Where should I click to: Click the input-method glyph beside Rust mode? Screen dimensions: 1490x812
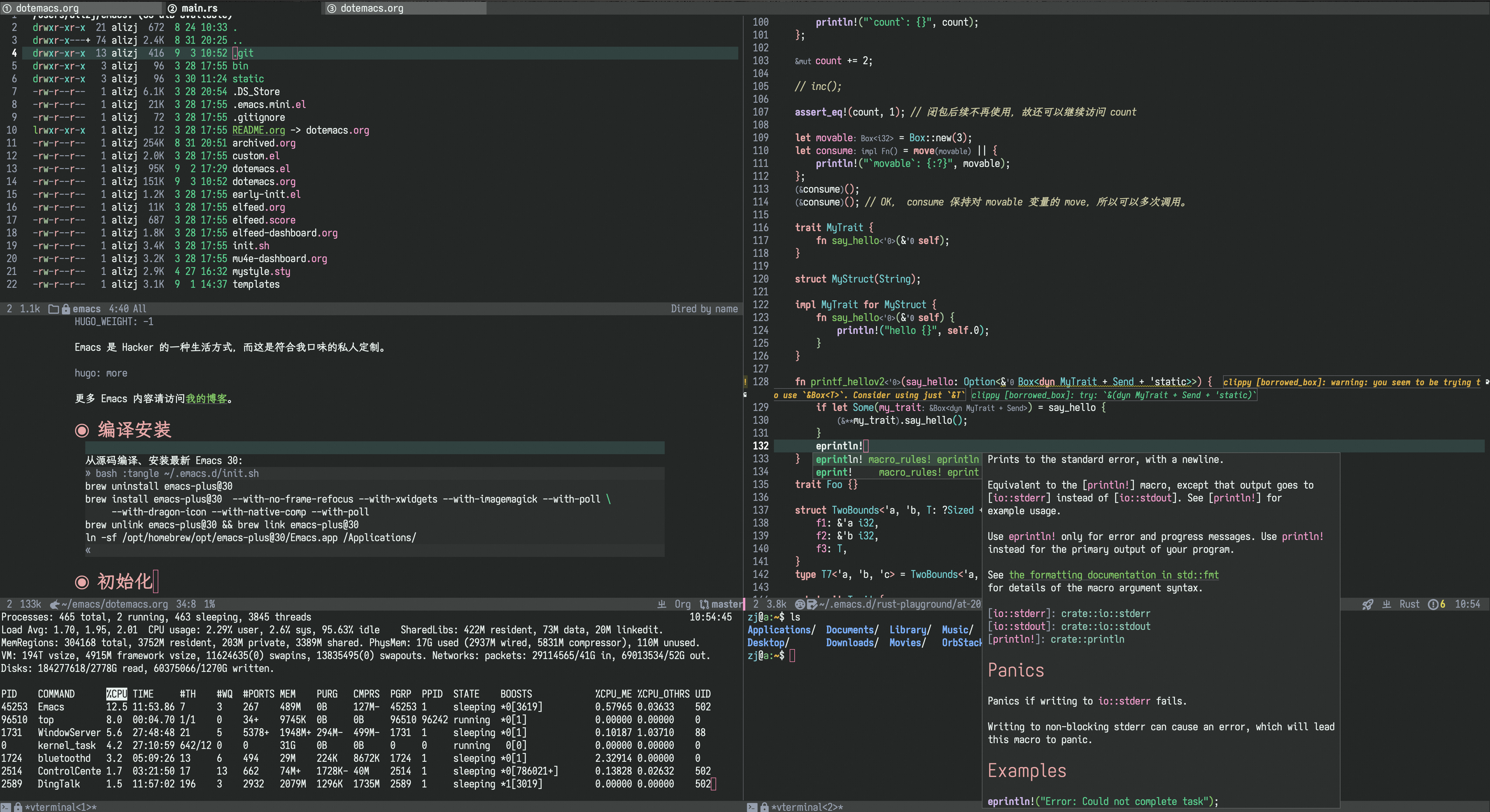(1386, 604)
